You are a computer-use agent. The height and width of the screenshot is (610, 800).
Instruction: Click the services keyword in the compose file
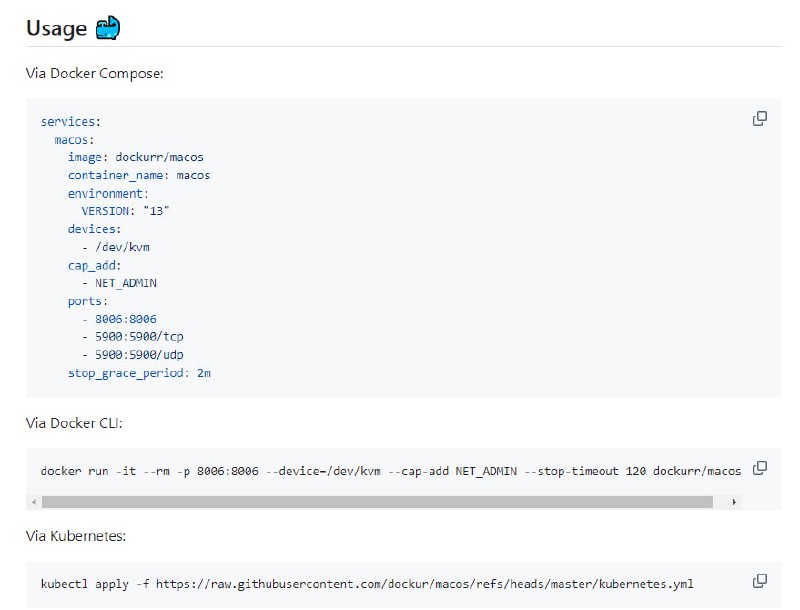tap(70, 121)
